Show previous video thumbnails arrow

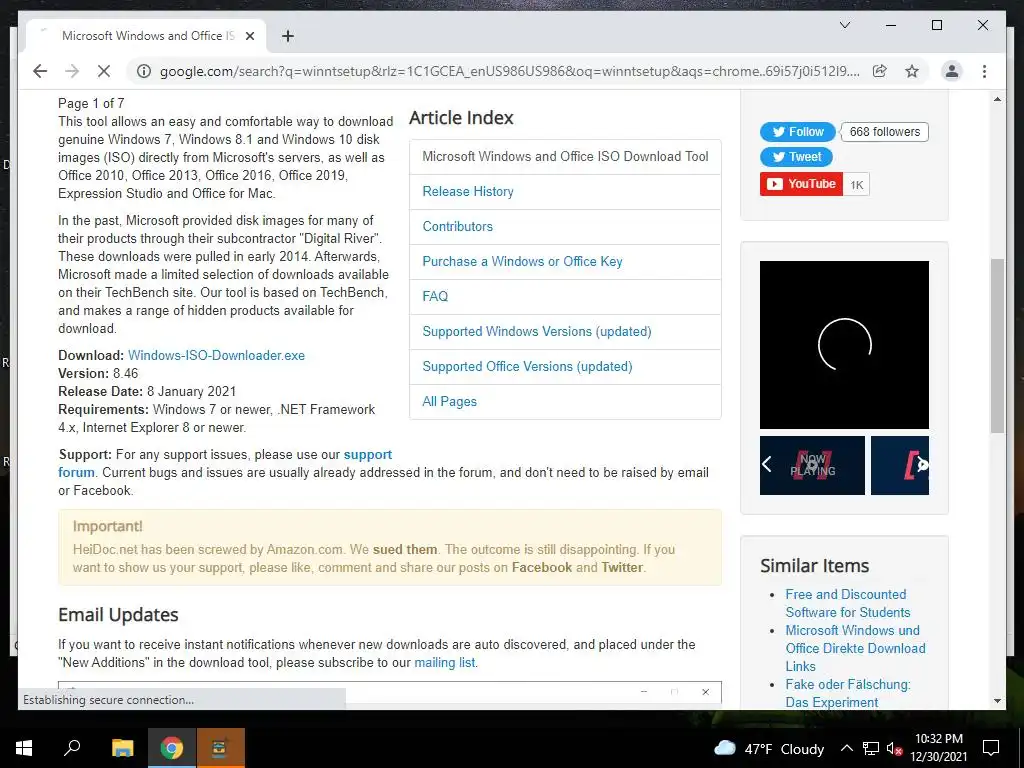[x=767, y=464]
